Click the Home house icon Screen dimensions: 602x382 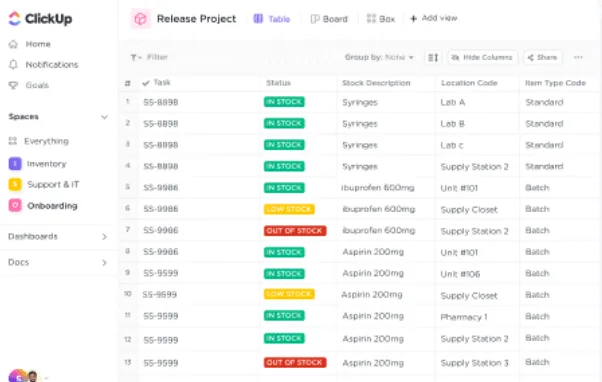(x=13, y=44)
